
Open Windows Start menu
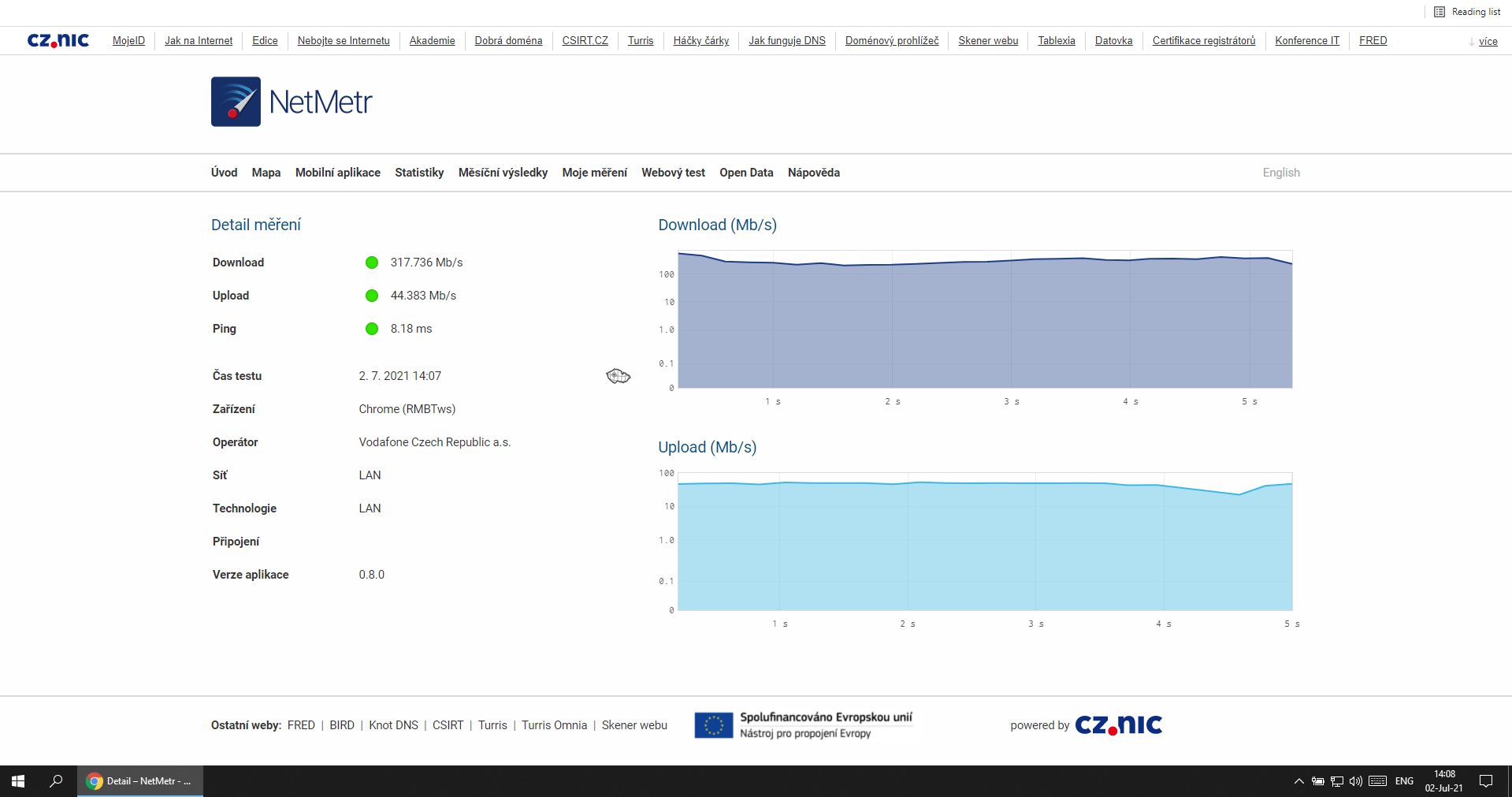18,781
